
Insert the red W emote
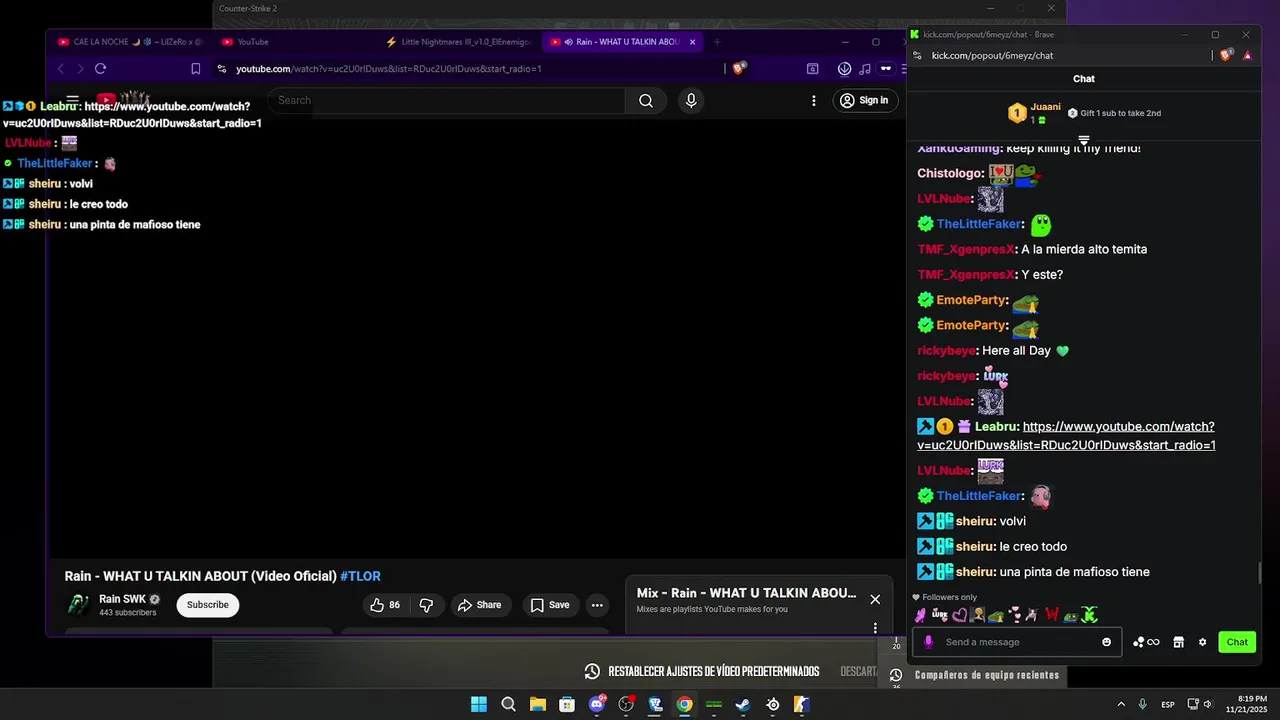point(1052,615)
